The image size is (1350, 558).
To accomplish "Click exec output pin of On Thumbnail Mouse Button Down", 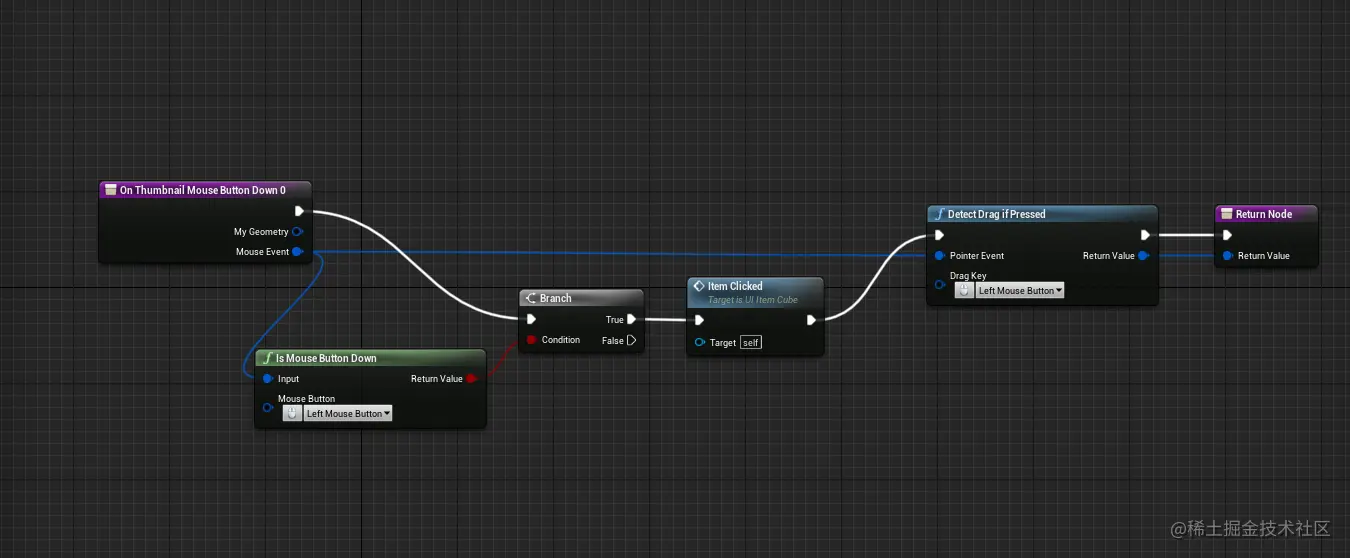I will coord(299,211).
